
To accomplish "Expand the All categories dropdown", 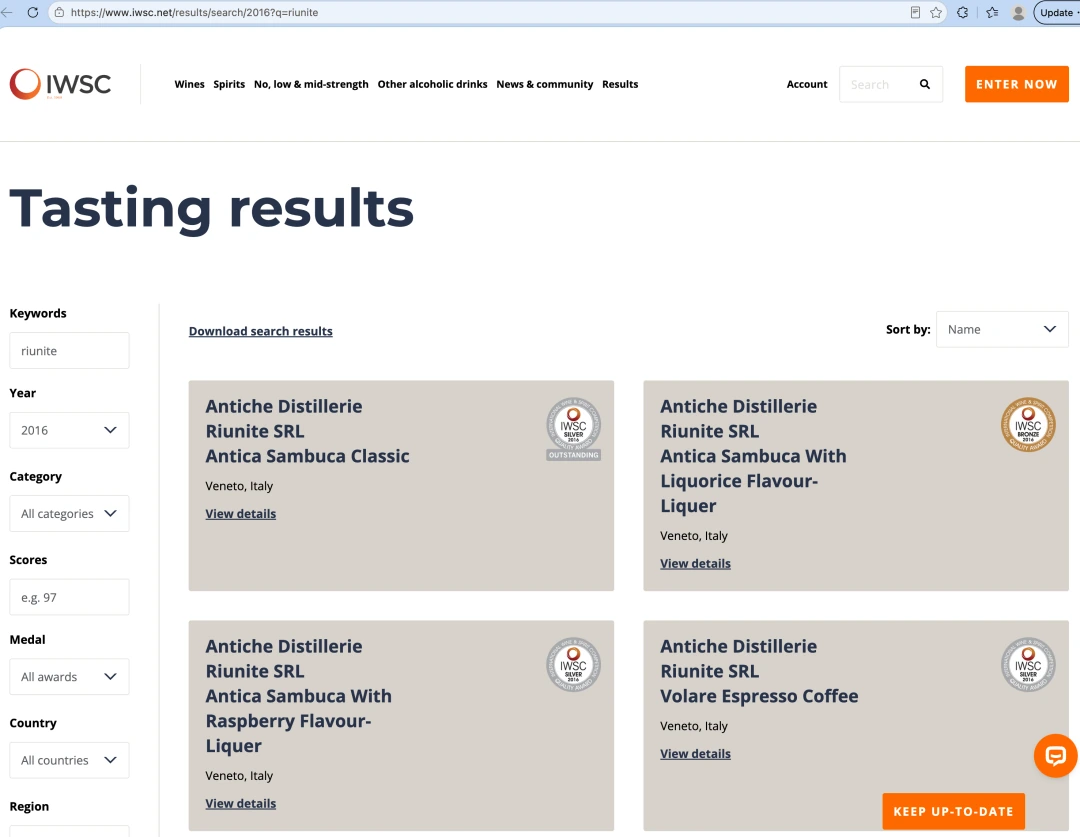I will tap(70, 514).
